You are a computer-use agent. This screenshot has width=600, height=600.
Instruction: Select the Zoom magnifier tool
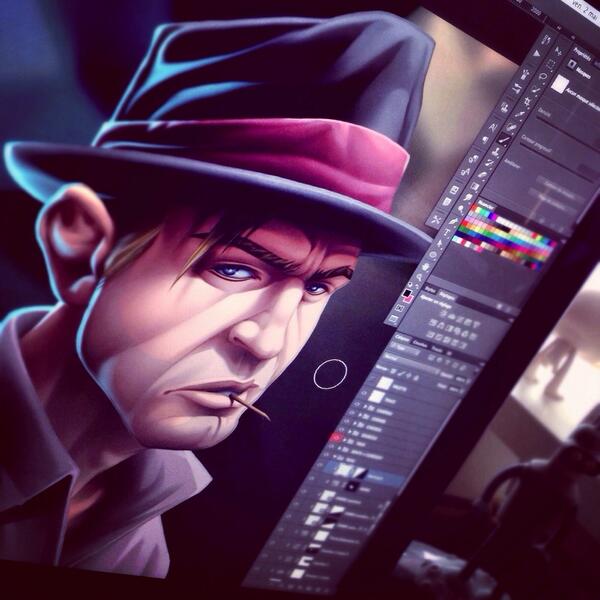pyautogui.click(x=419, y=277)
